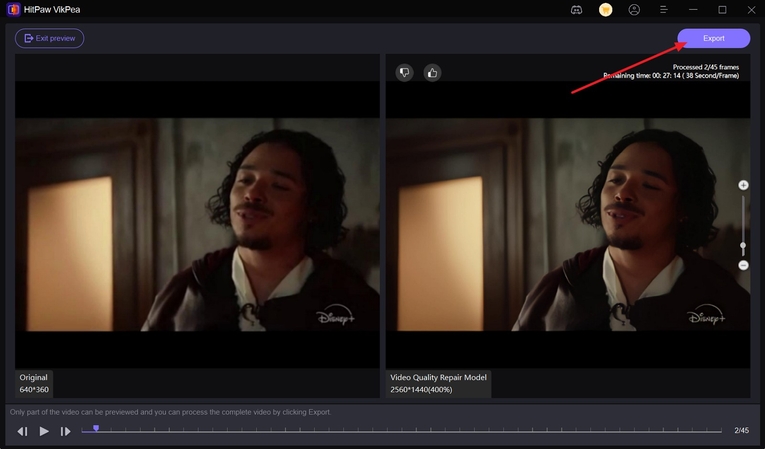Screen dimensions: 765x449
Task: Click the enhanced video preview pane
Action: tap(568, 224)
